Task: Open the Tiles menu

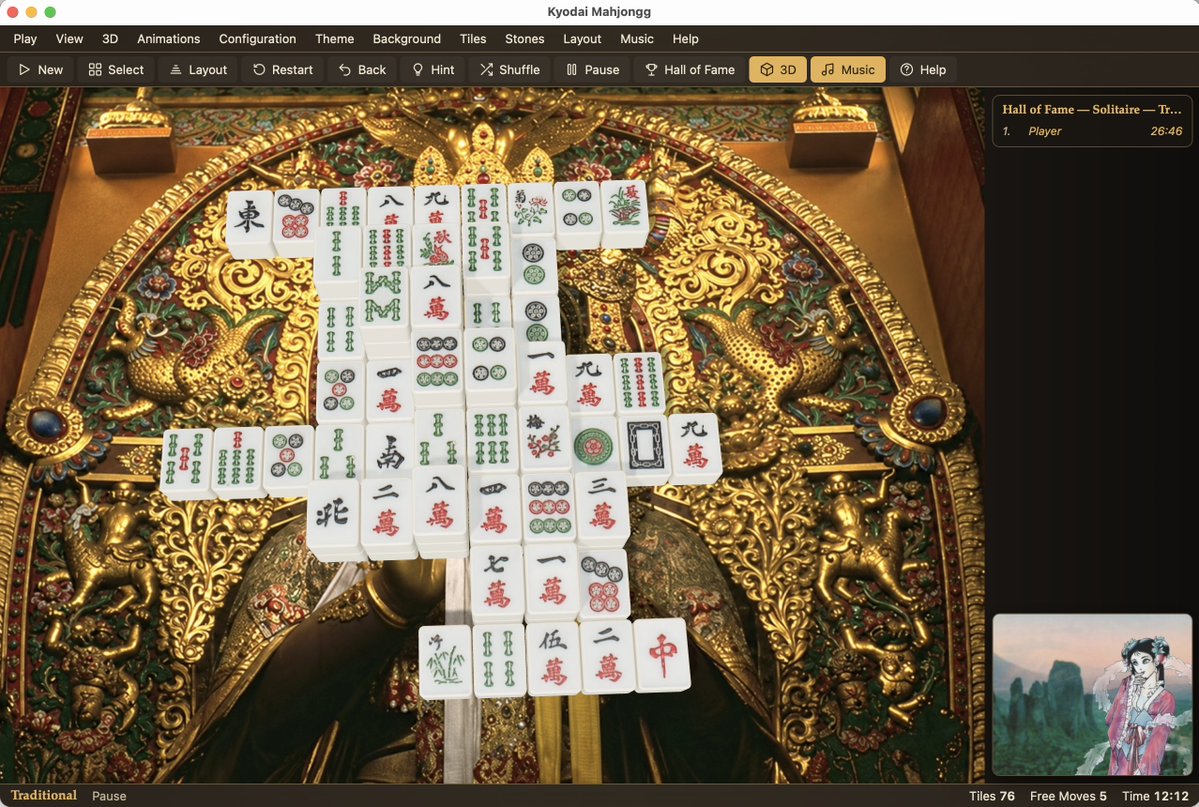Action: (473, 39)
